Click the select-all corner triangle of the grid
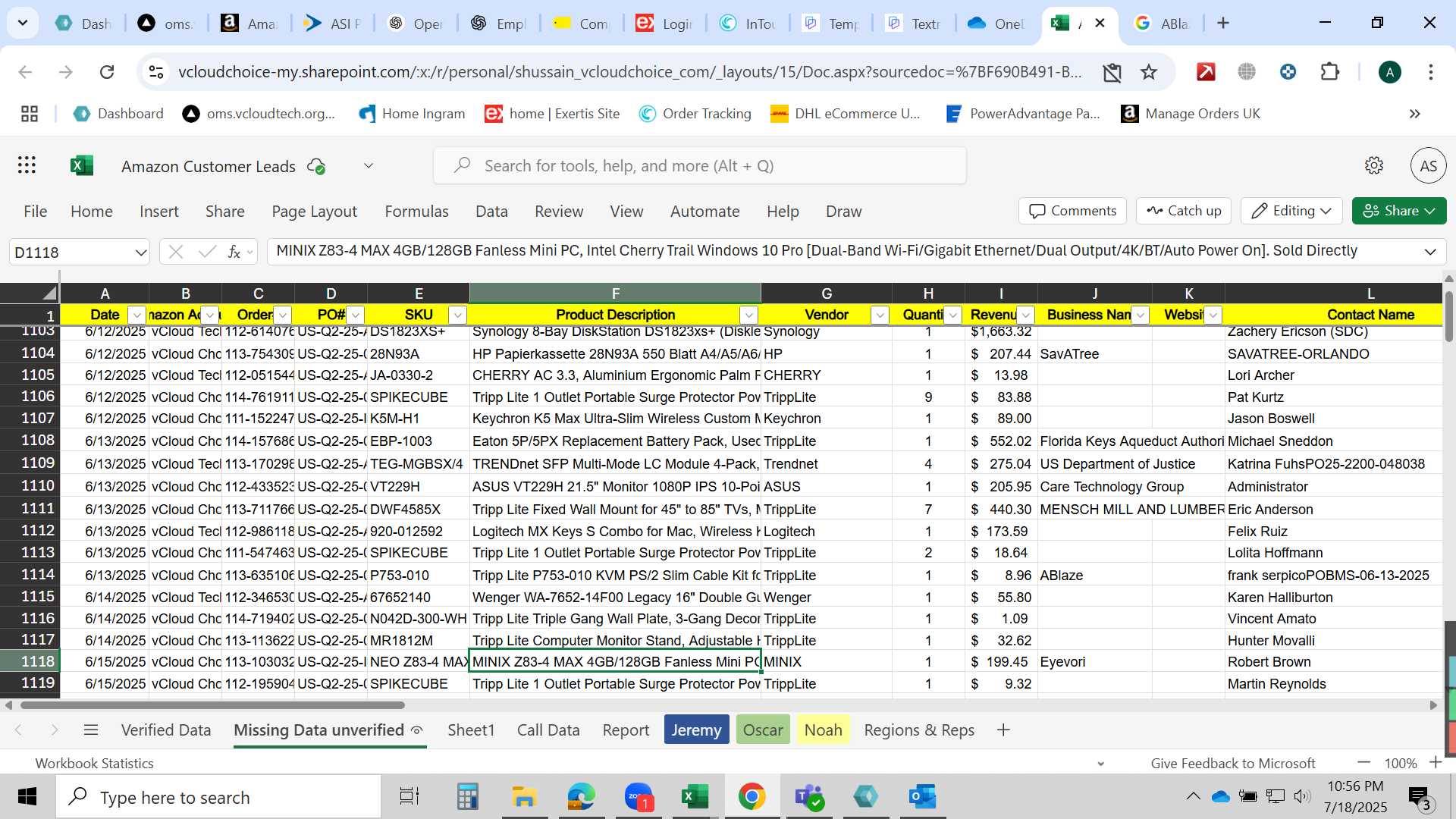This screenshot has height=819, width=1456. click(49, 293)
